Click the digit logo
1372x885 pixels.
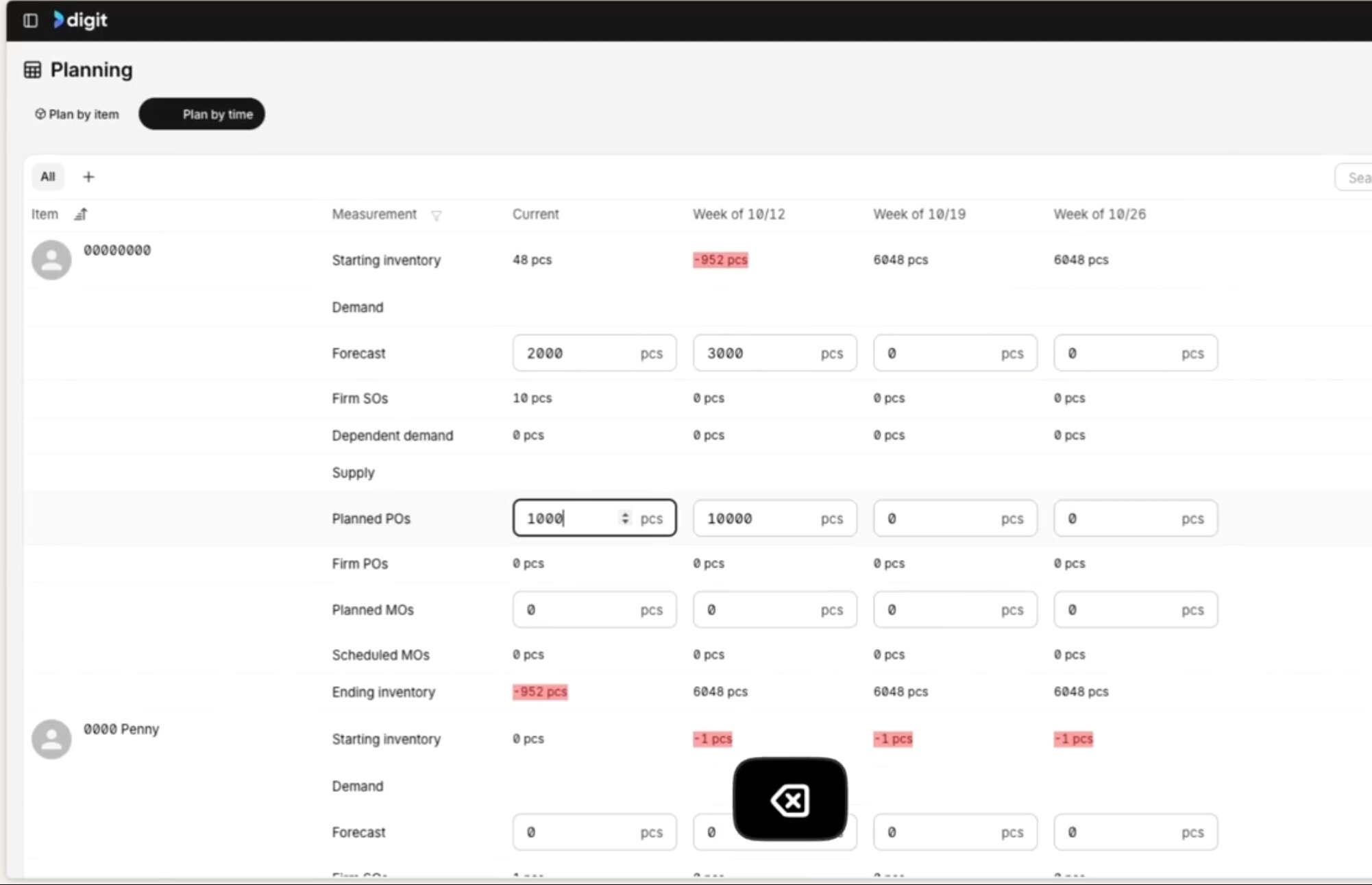pos(81,21)
